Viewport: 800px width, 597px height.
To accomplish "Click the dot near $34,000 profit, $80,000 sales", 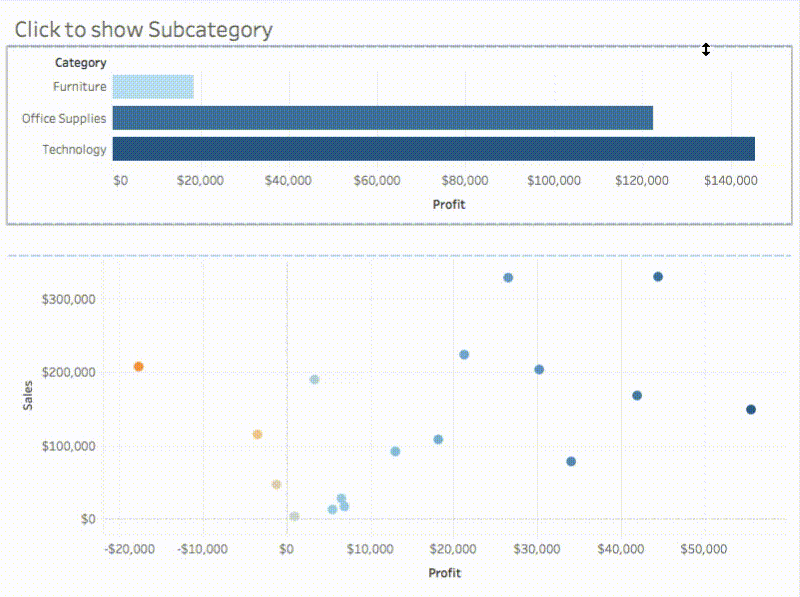I will (x=571, y=461).
